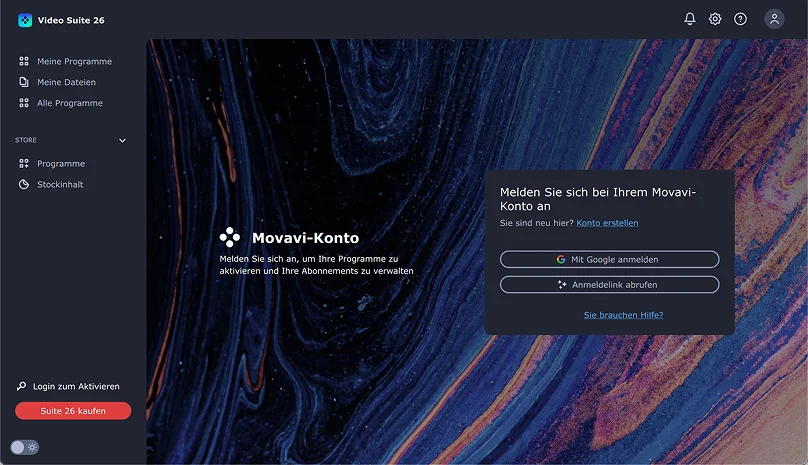Sign in with Mit Google anmelden

tap(610, 259)
